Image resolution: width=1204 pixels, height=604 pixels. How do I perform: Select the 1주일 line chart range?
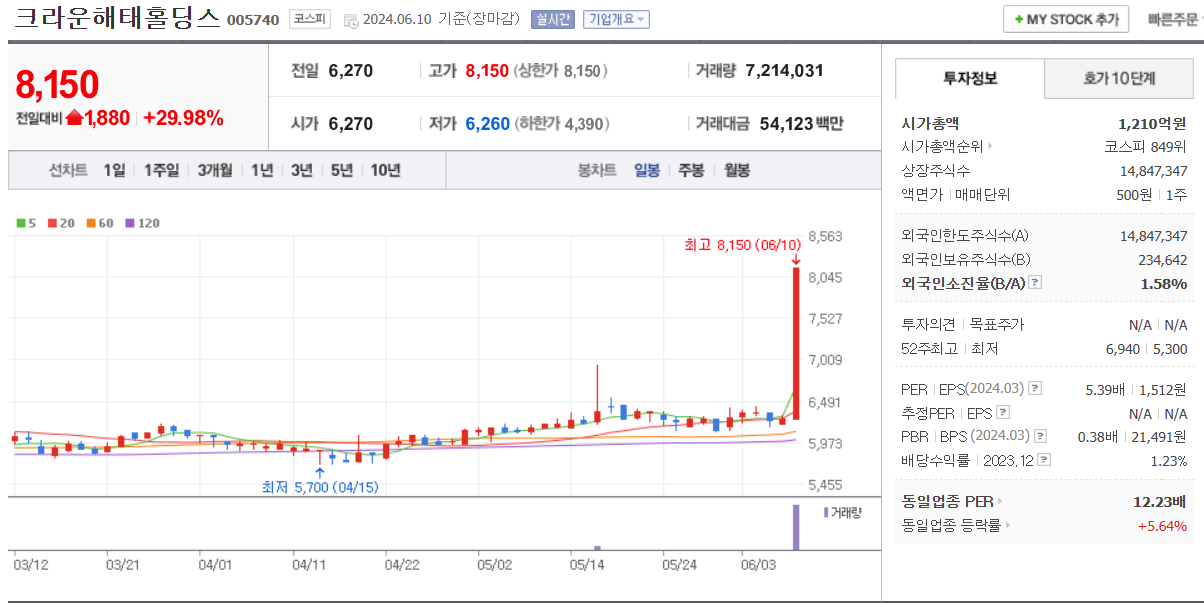161,170
